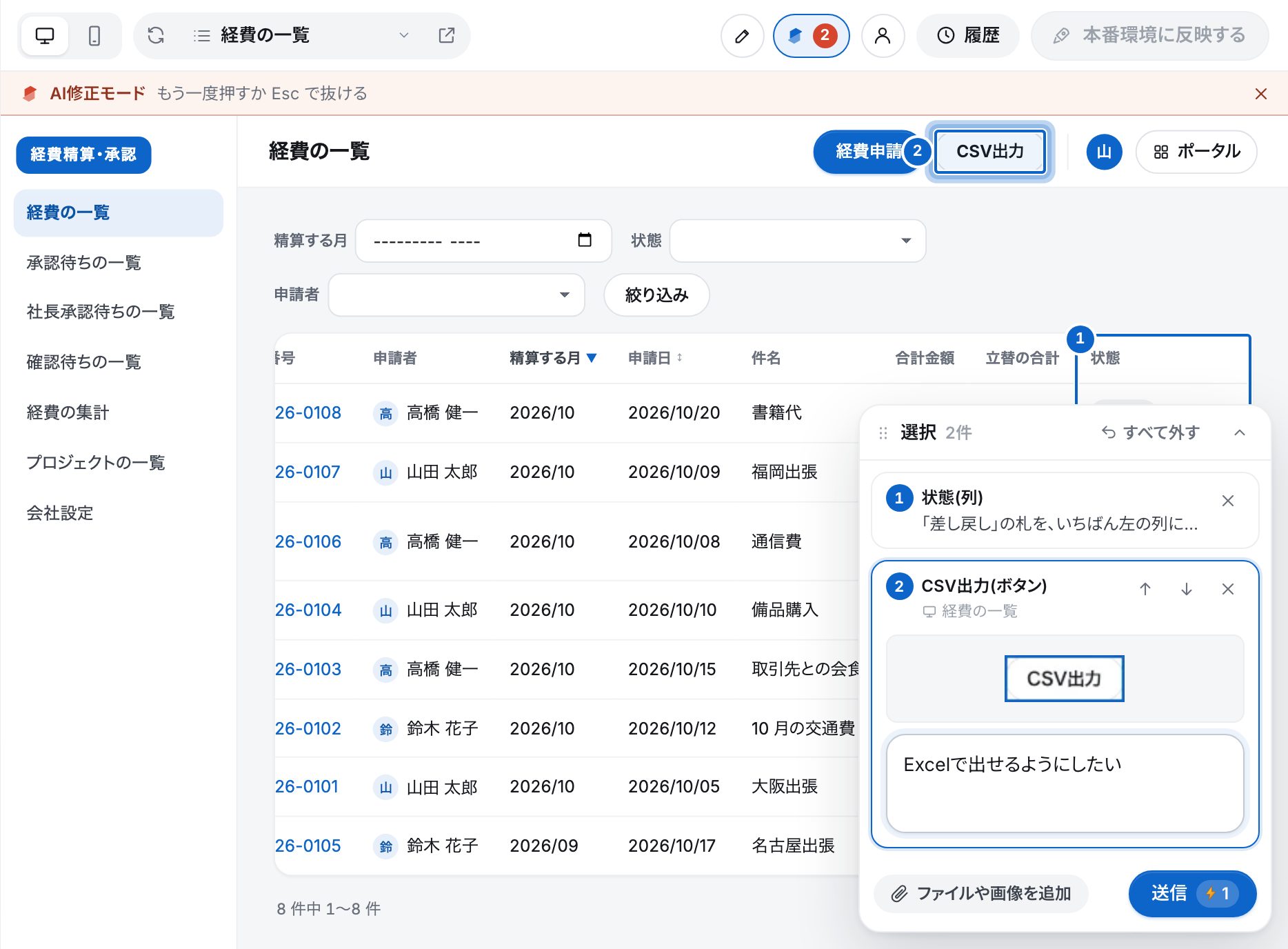Click 本番環境に反映する button
This screenshot has height=949, width=1288.
[x=1149, y=36]
